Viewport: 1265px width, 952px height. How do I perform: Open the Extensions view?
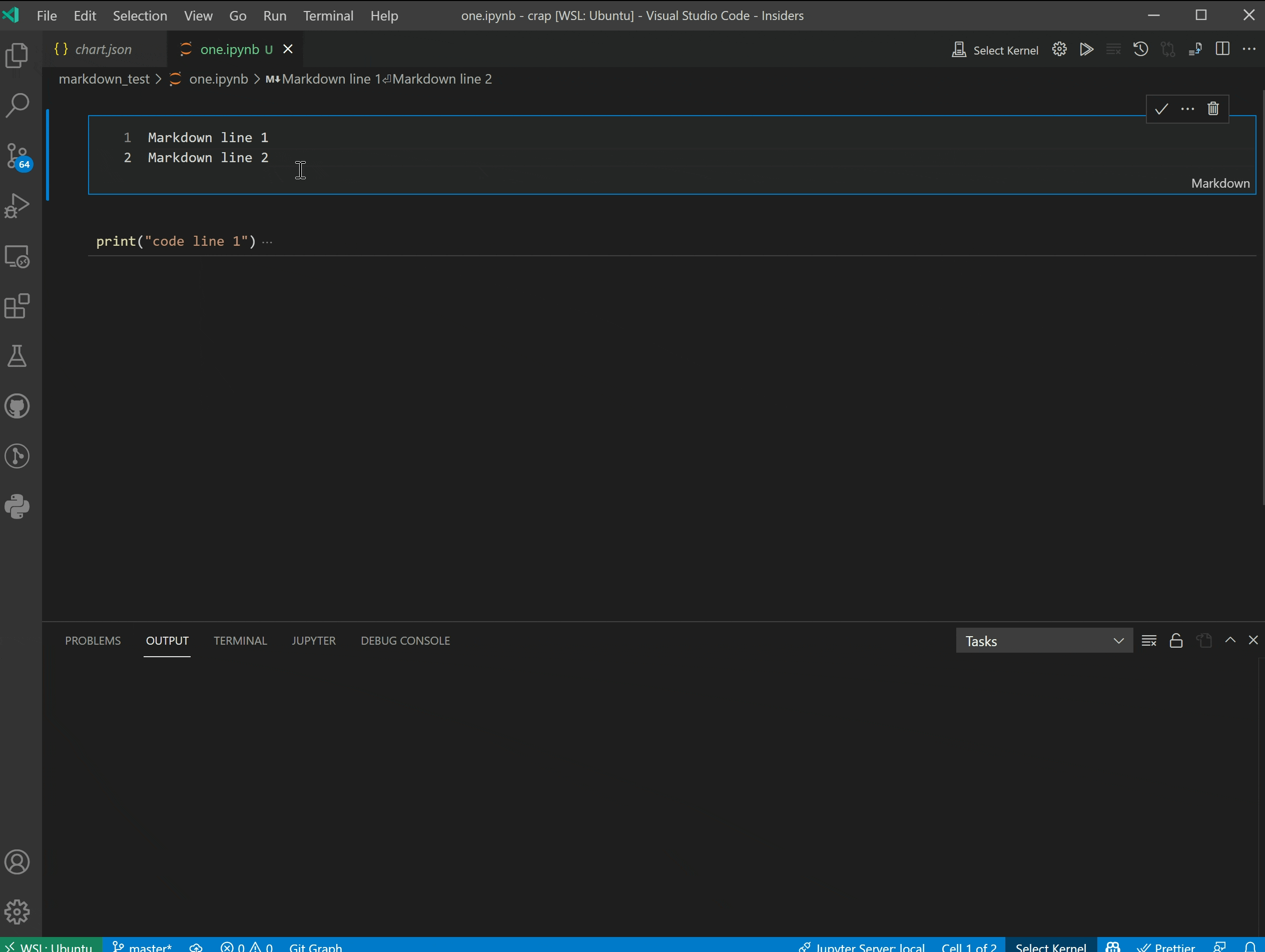17,306
